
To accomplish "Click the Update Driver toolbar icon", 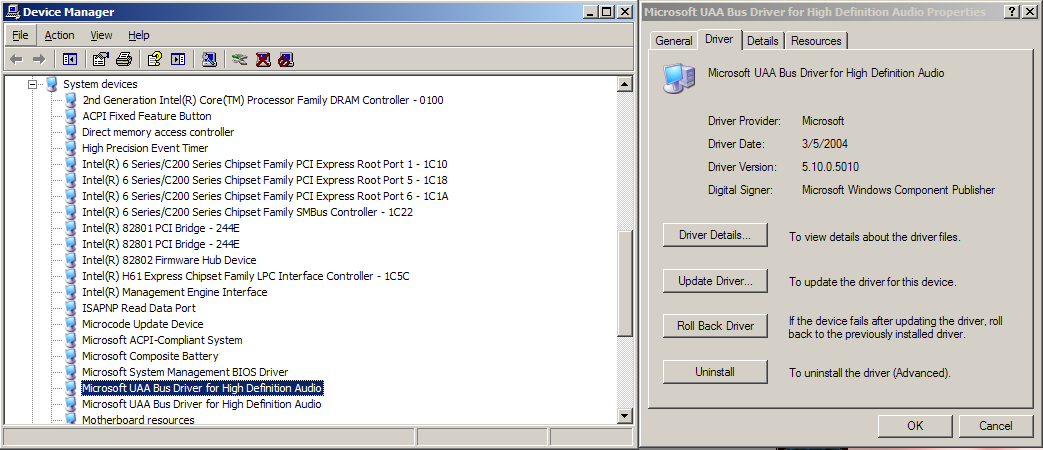I will click(240, 60).
